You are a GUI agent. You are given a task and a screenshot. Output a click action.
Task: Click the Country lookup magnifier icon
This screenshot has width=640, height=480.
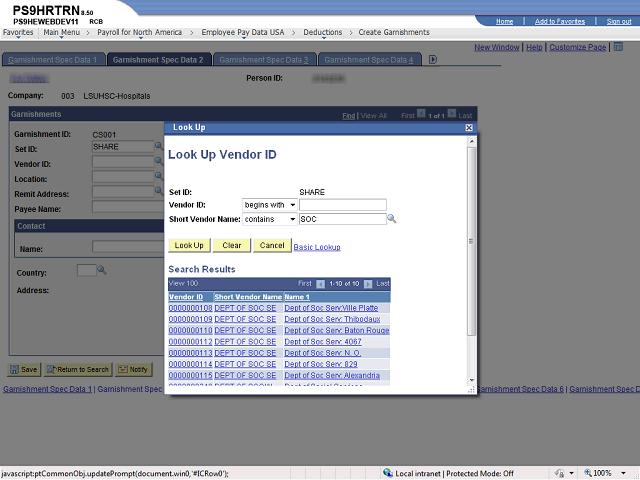102,270
